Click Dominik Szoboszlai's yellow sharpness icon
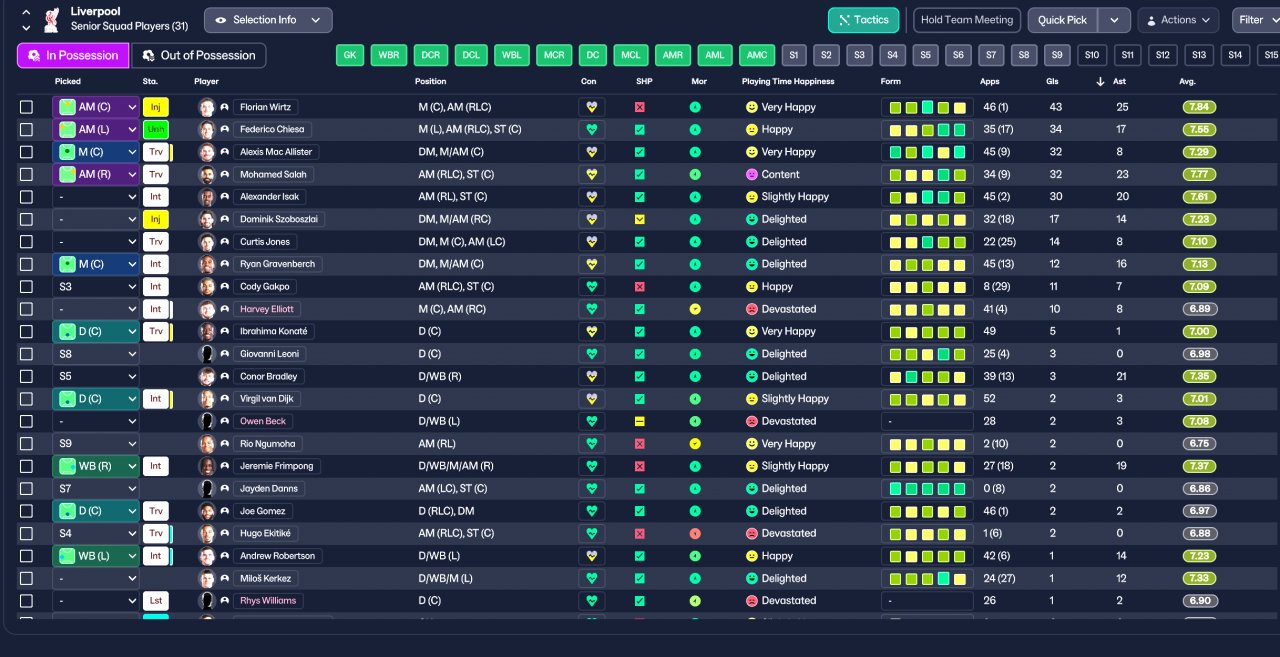Screen dimensions: 1280x657 [640, 219]
